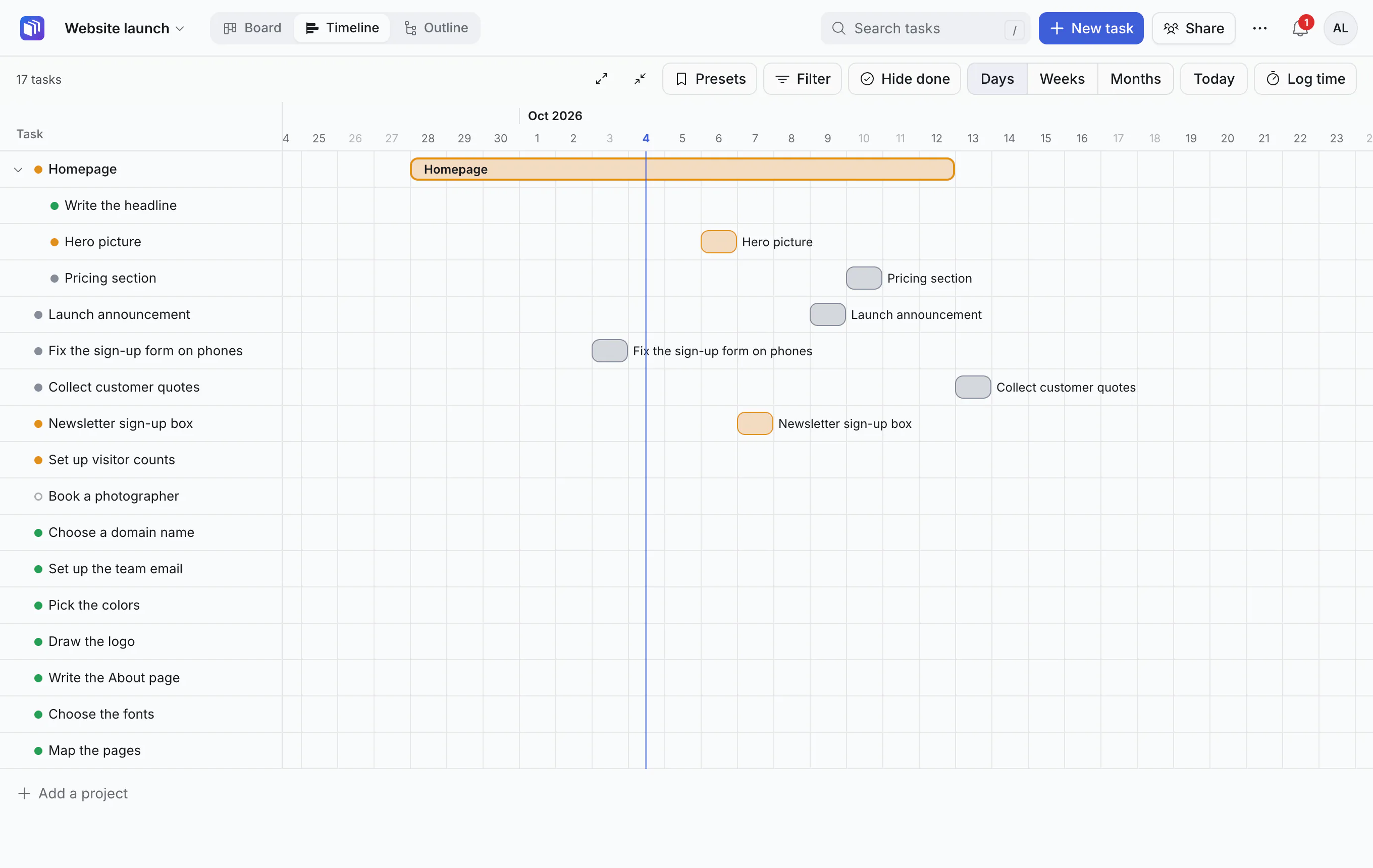Click the expand all arrows icon
1373x868 pixels.
[602, 79]
